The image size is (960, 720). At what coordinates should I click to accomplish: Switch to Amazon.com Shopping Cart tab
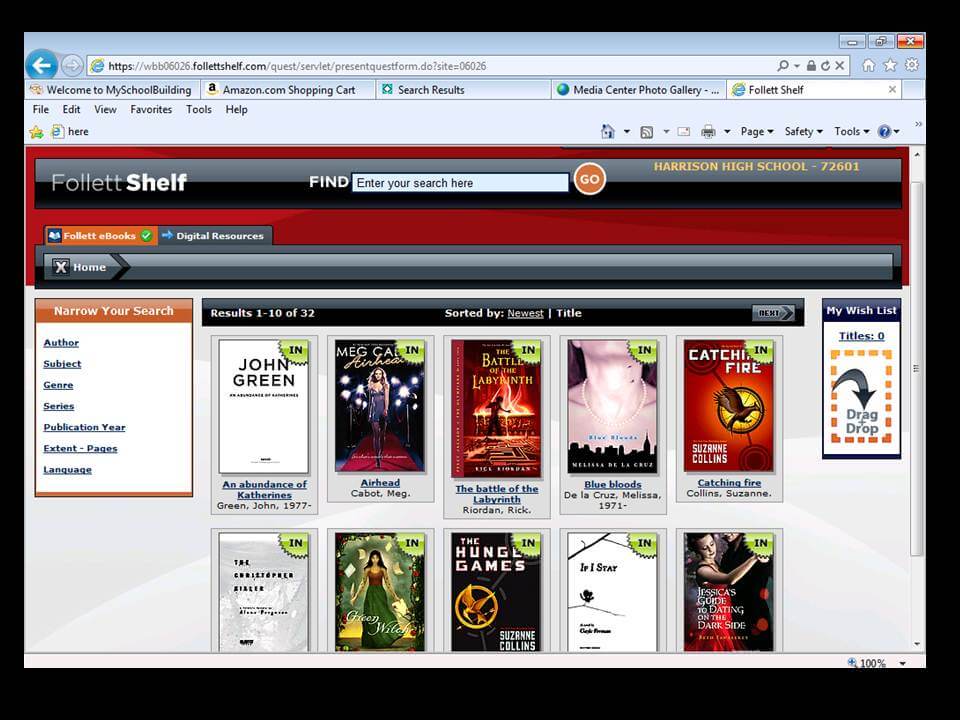289,89
